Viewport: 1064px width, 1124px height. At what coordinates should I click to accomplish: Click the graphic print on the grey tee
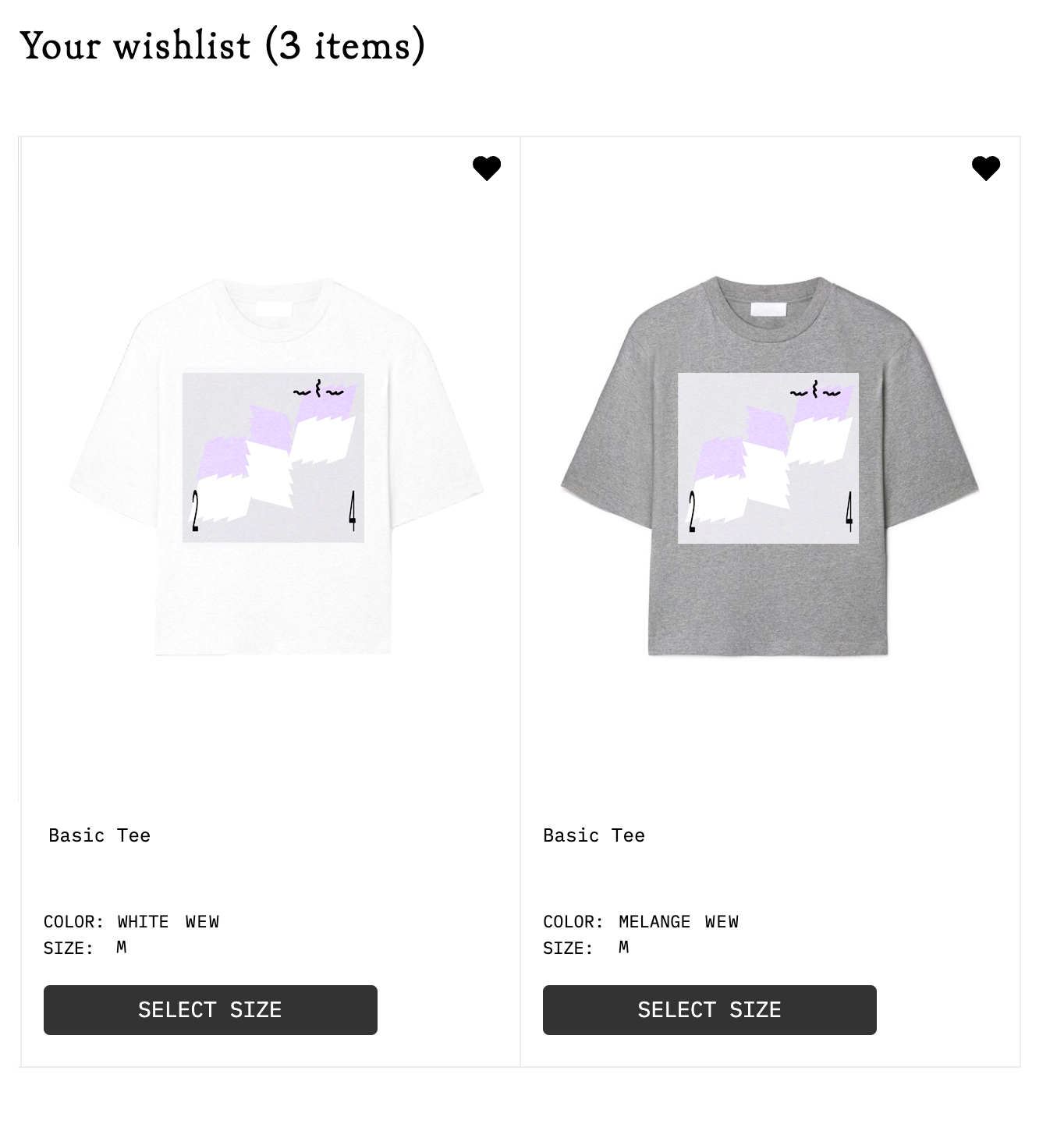tap(768, 458)
